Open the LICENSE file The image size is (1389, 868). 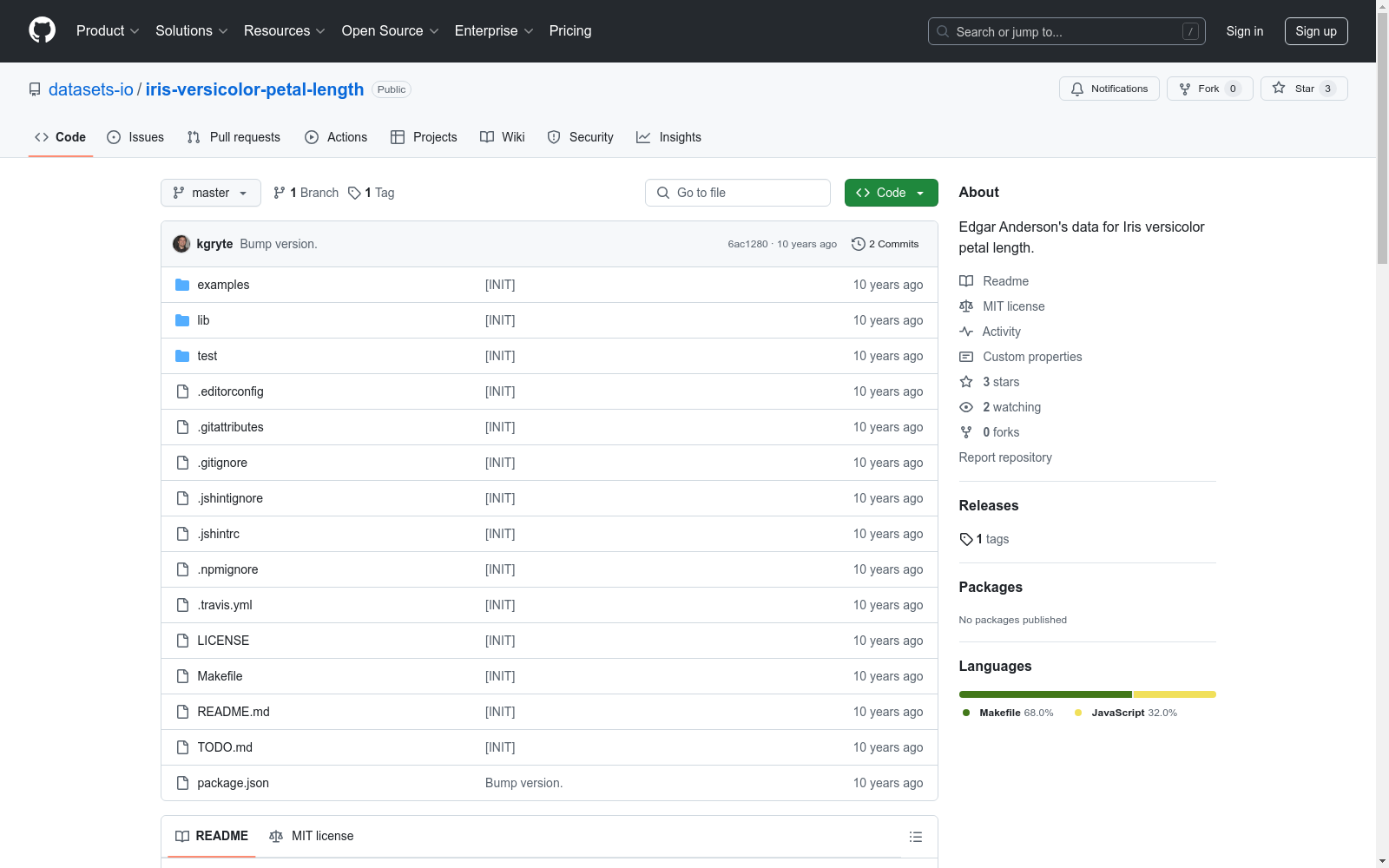click(223, 641)
